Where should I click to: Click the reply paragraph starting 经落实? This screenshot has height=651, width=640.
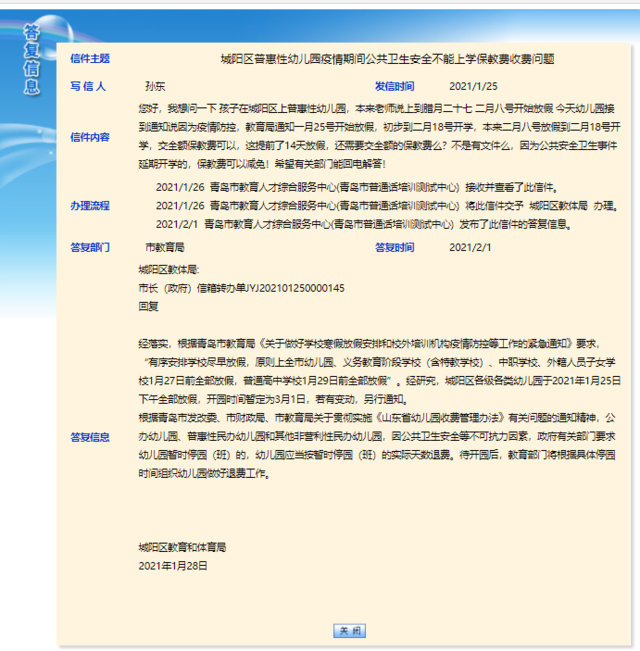click(379, 372)
